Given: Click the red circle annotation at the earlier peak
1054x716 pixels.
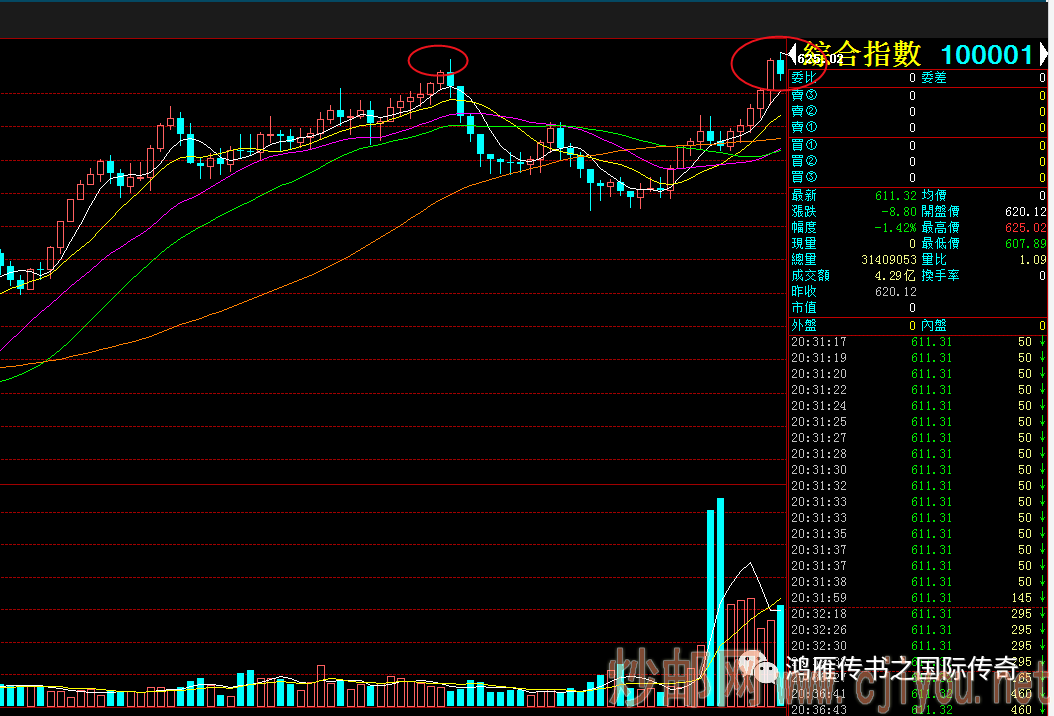Looking at the screenshot, I should point(438,60).
